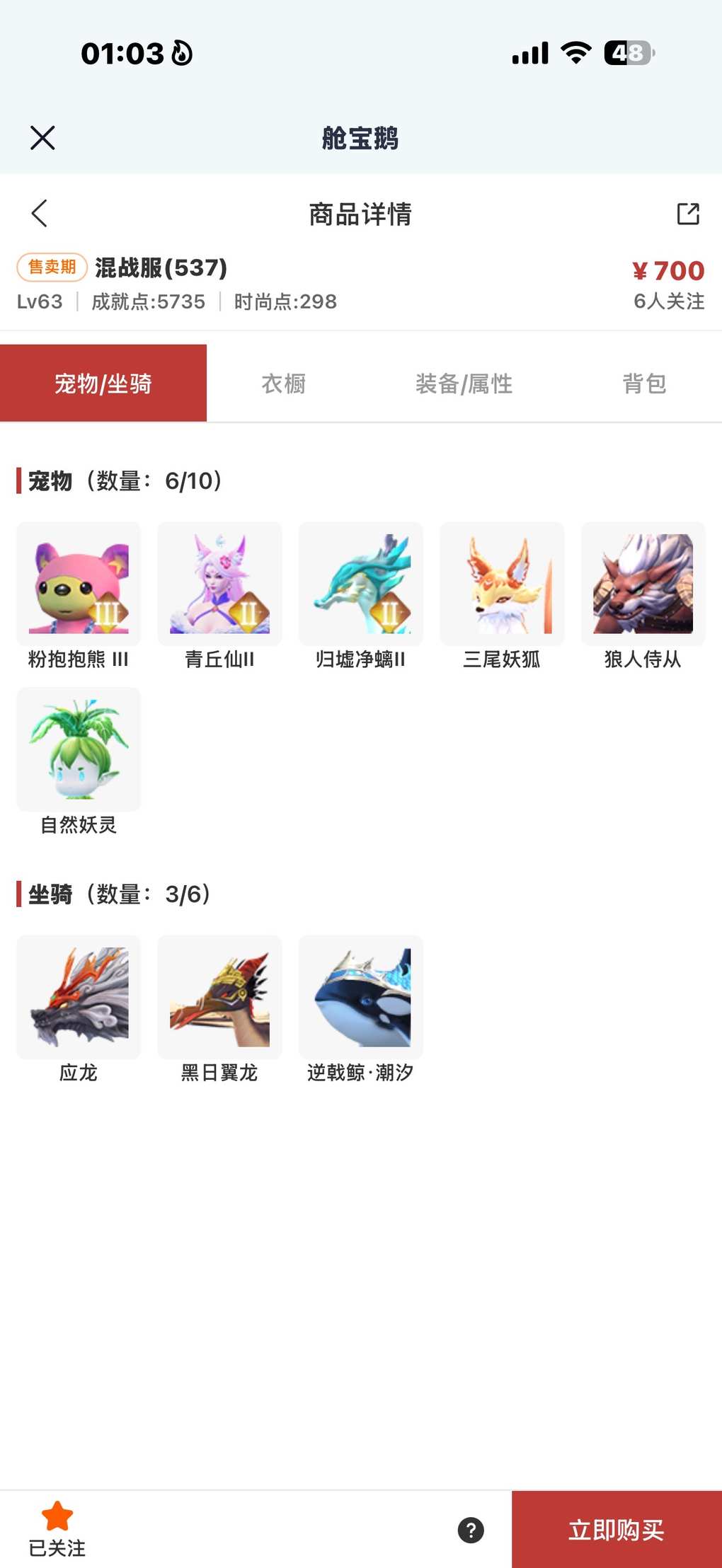
Task: View the 黑日翼龙 mount thumbnail
Action: coord(219,997)
